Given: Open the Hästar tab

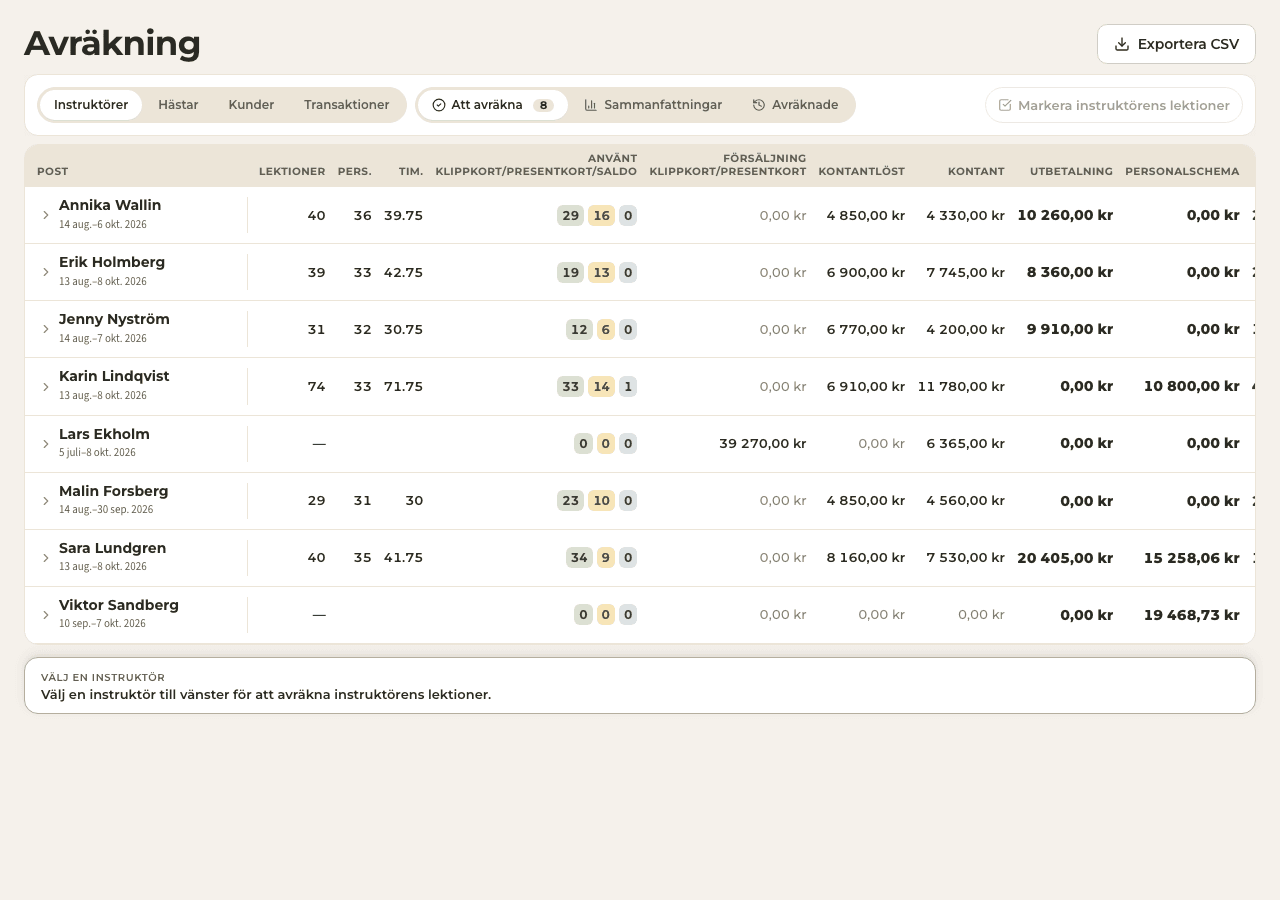Looking at the screenshot, I should [x=178, y=105].
